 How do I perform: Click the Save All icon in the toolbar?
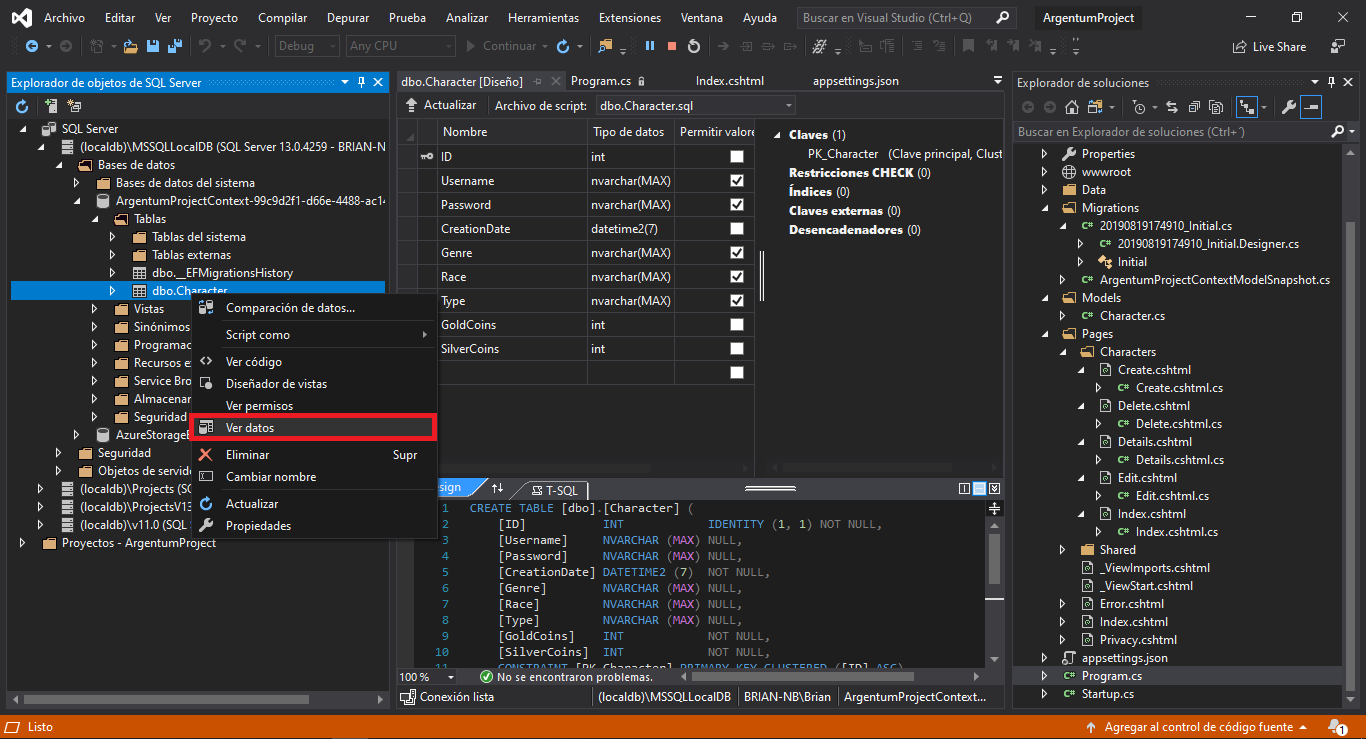pyautogui.click(x=173, y=46)
